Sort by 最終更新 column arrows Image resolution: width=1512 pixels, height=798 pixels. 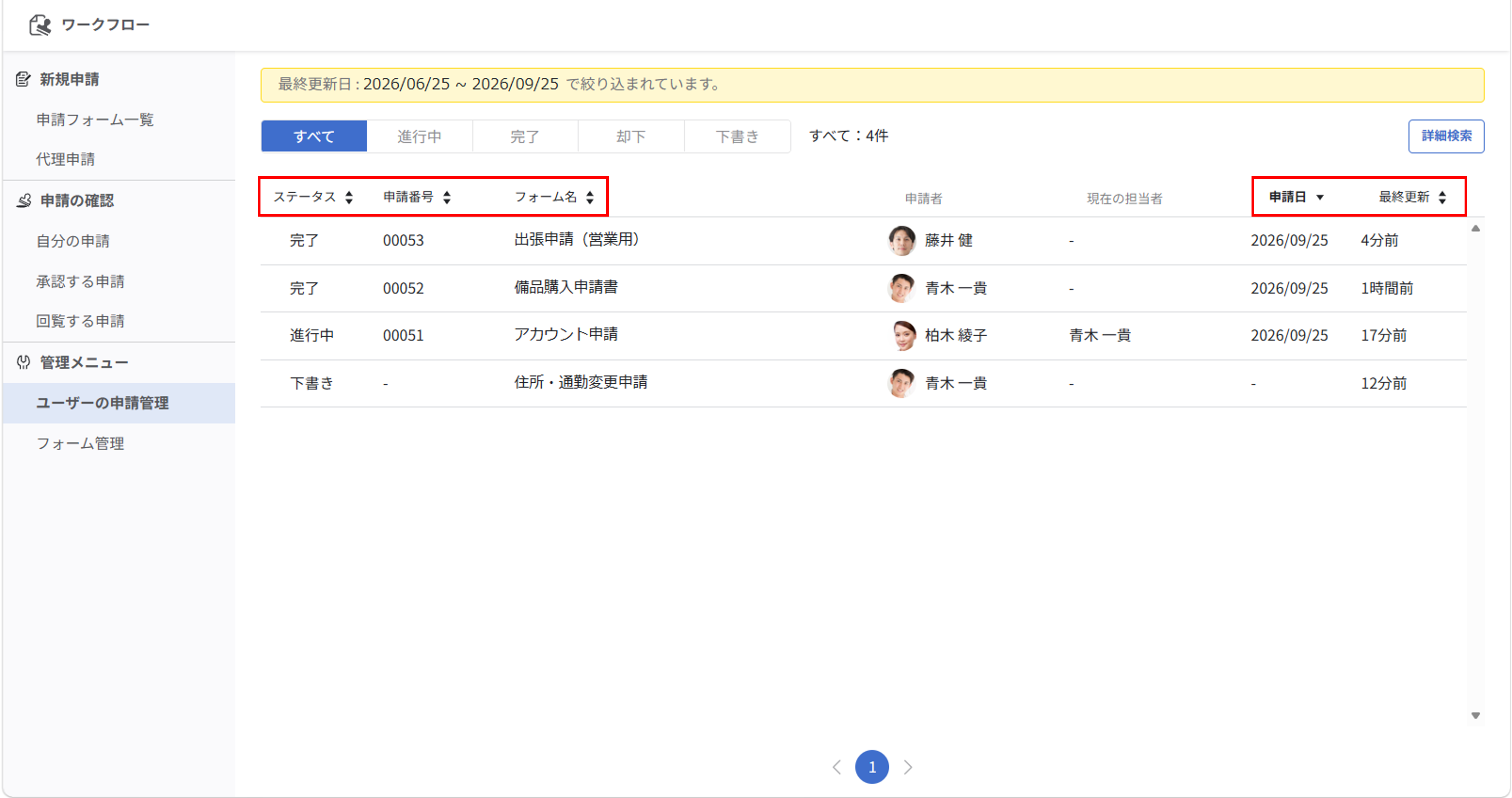[x=1442, y=197]
